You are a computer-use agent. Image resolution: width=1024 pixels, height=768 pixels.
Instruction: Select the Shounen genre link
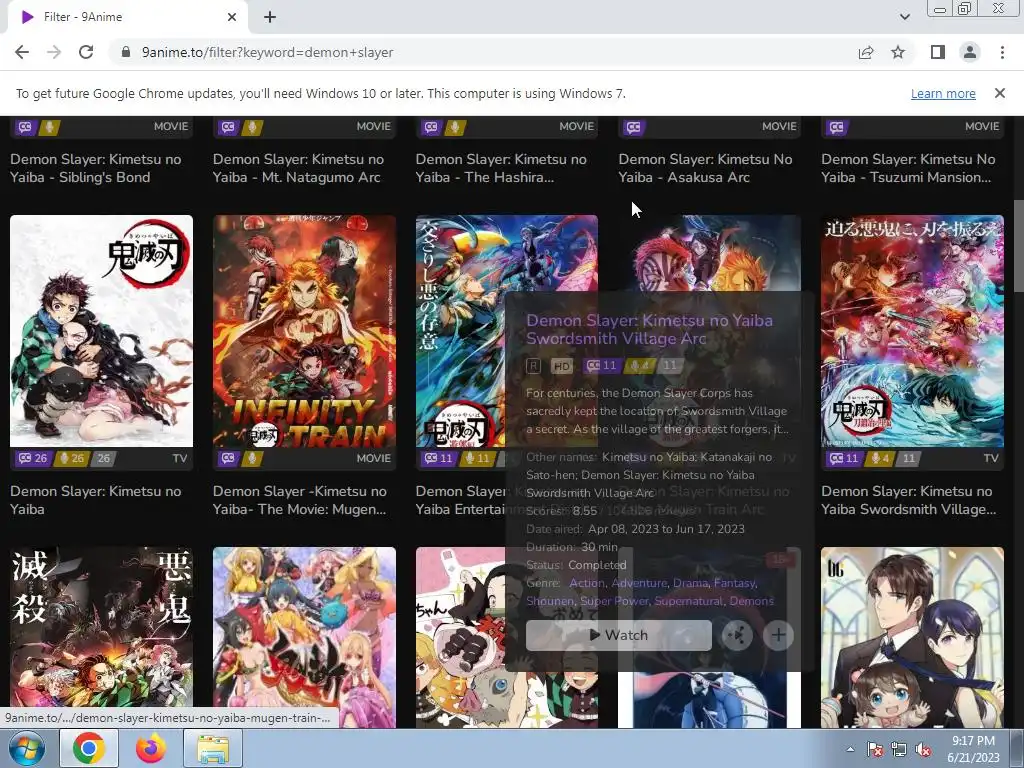point(549,601)
